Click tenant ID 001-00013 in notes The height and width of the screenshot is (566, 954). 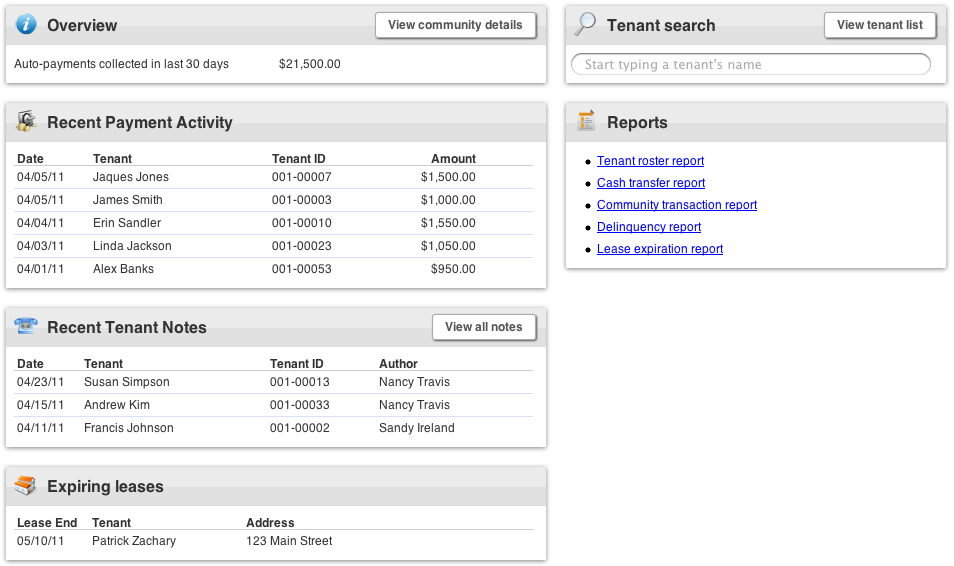tap(300, 382)
